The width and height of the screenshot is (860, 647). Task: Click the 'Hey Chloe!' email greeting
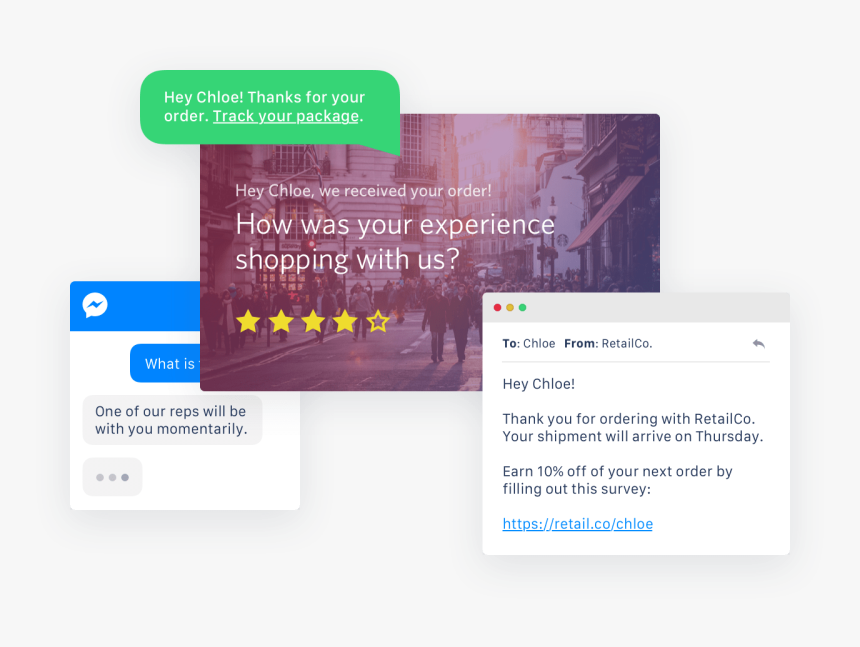(539, 384)
